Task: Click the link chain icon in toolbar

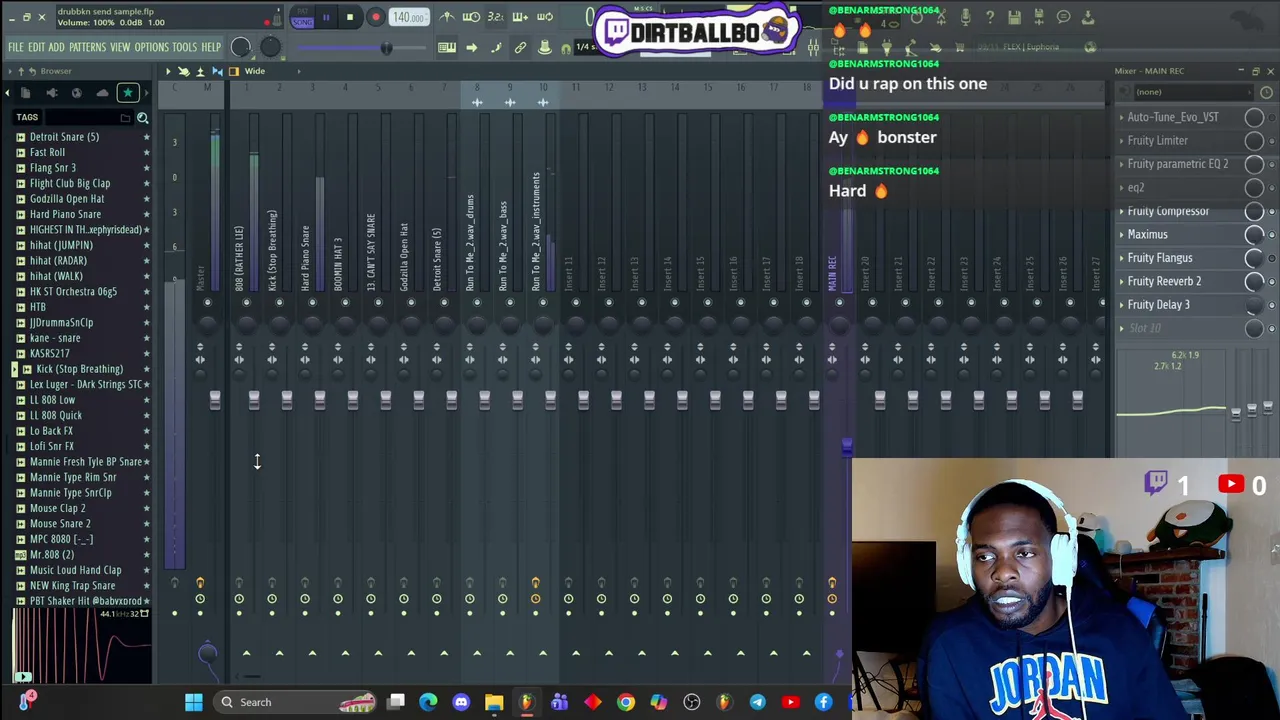Action: pyautogui.click(x=520, y=47)
